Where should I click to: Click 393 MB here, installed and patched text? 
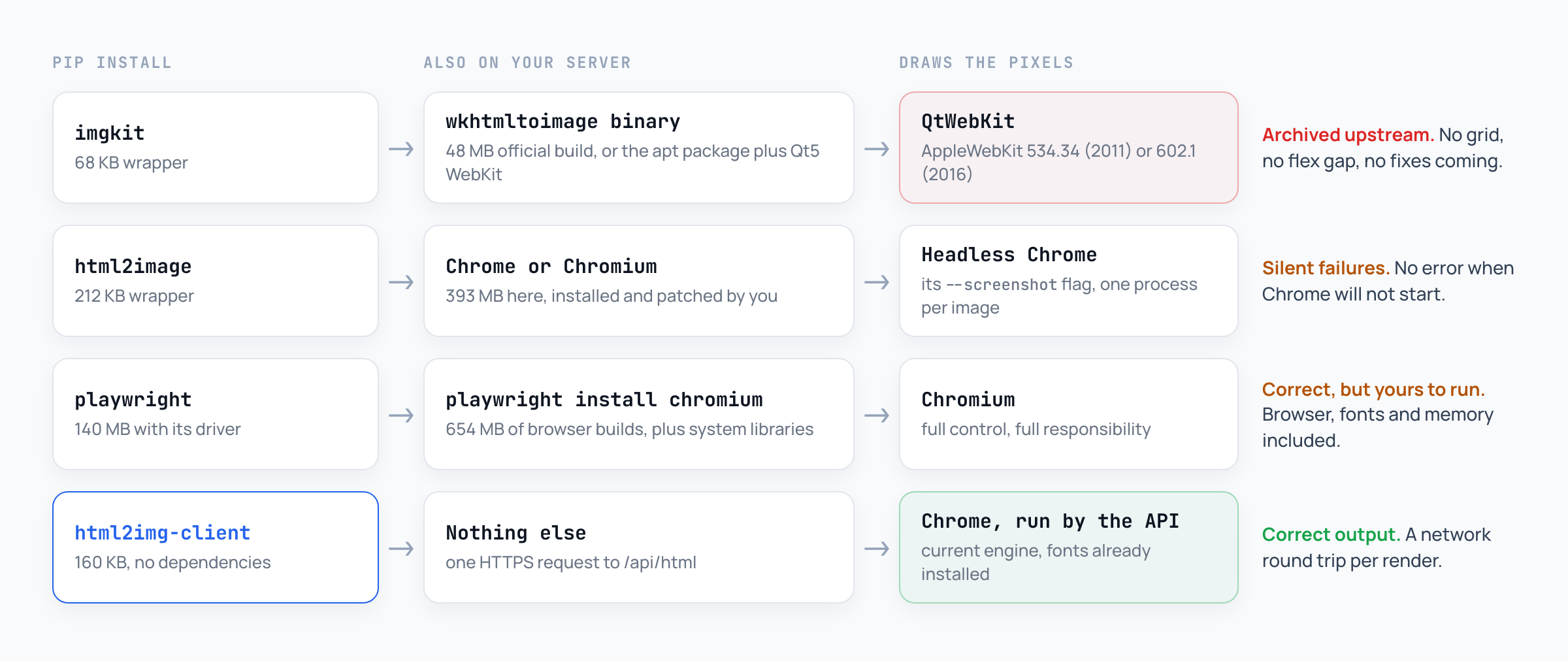click(x=612, y=296)
